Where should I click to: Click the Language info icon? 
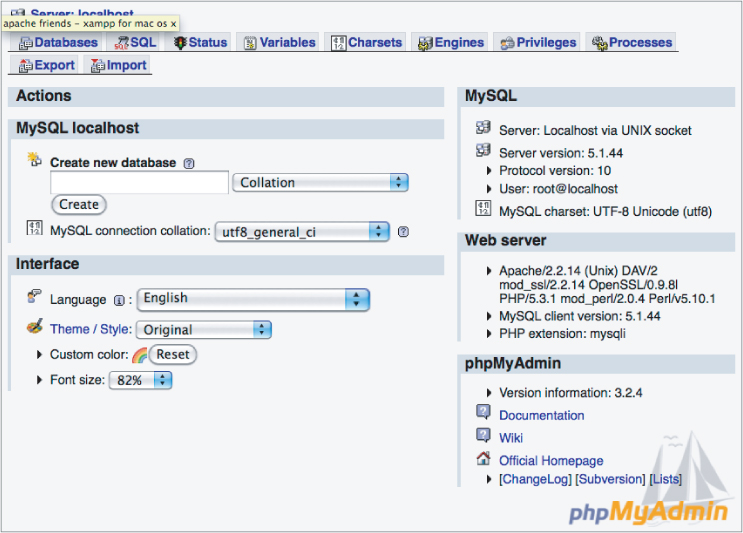click(x=119, y=300)
